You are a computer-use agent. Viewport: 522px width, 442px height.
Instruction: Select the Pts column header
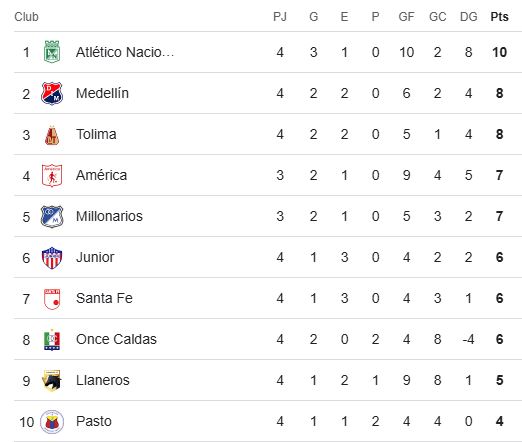(x=499, y=17)
